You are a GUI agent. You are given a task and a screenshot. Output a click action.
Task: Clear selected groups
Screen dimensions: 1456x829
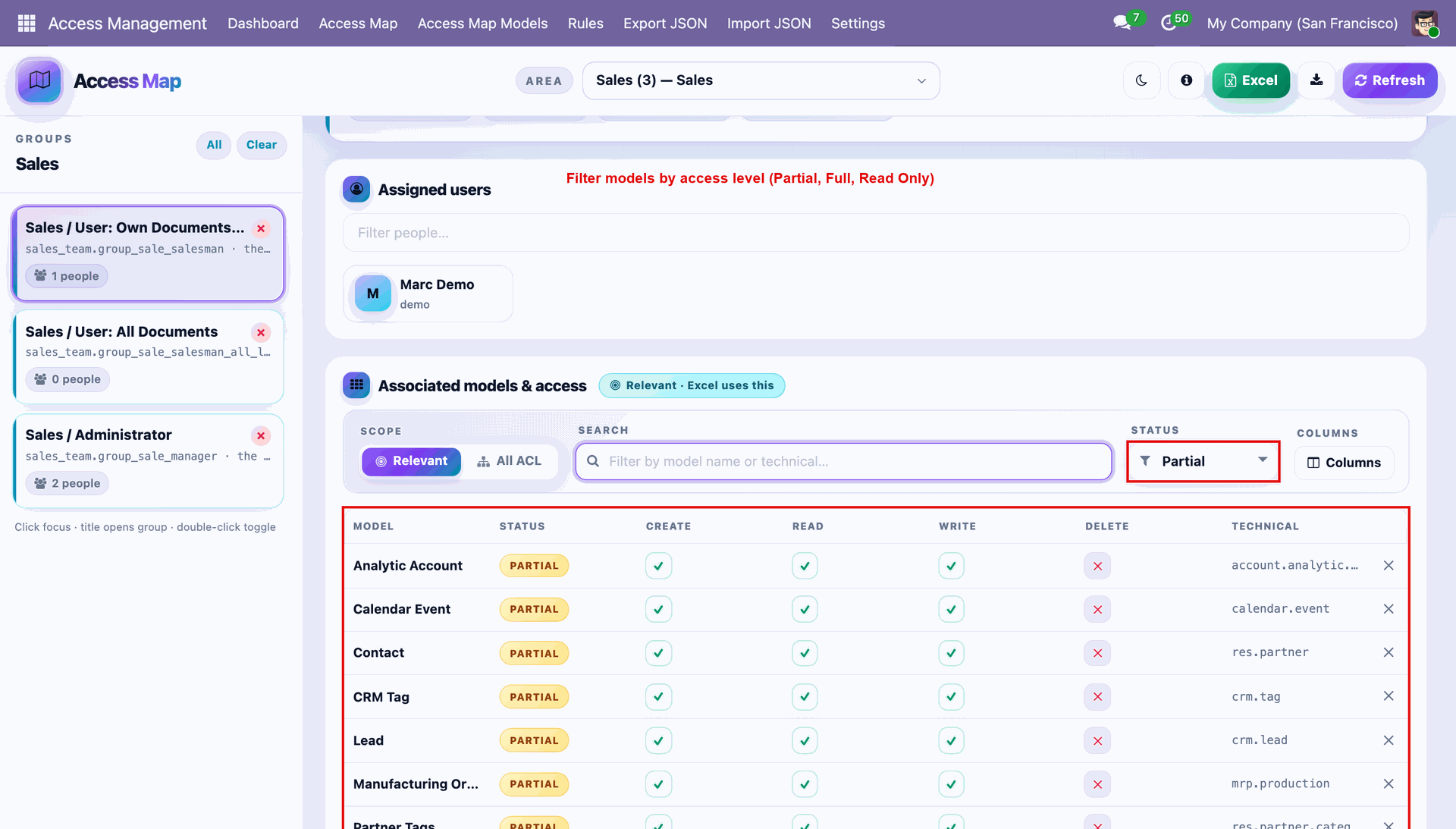[261, 145]
